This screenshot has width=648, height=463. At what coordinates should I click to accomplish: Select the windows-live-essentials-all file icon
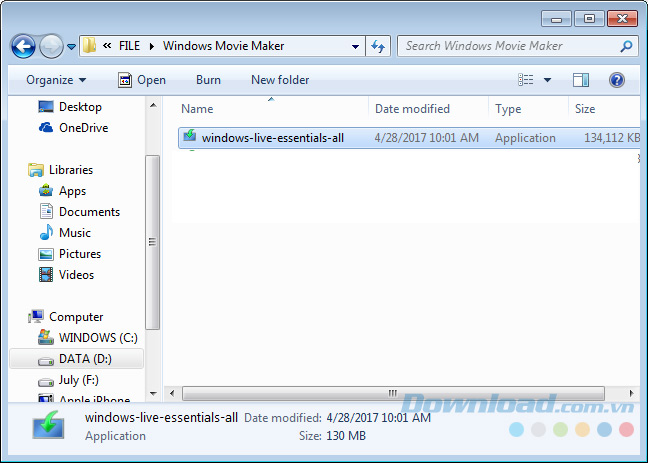pos(189,138)
